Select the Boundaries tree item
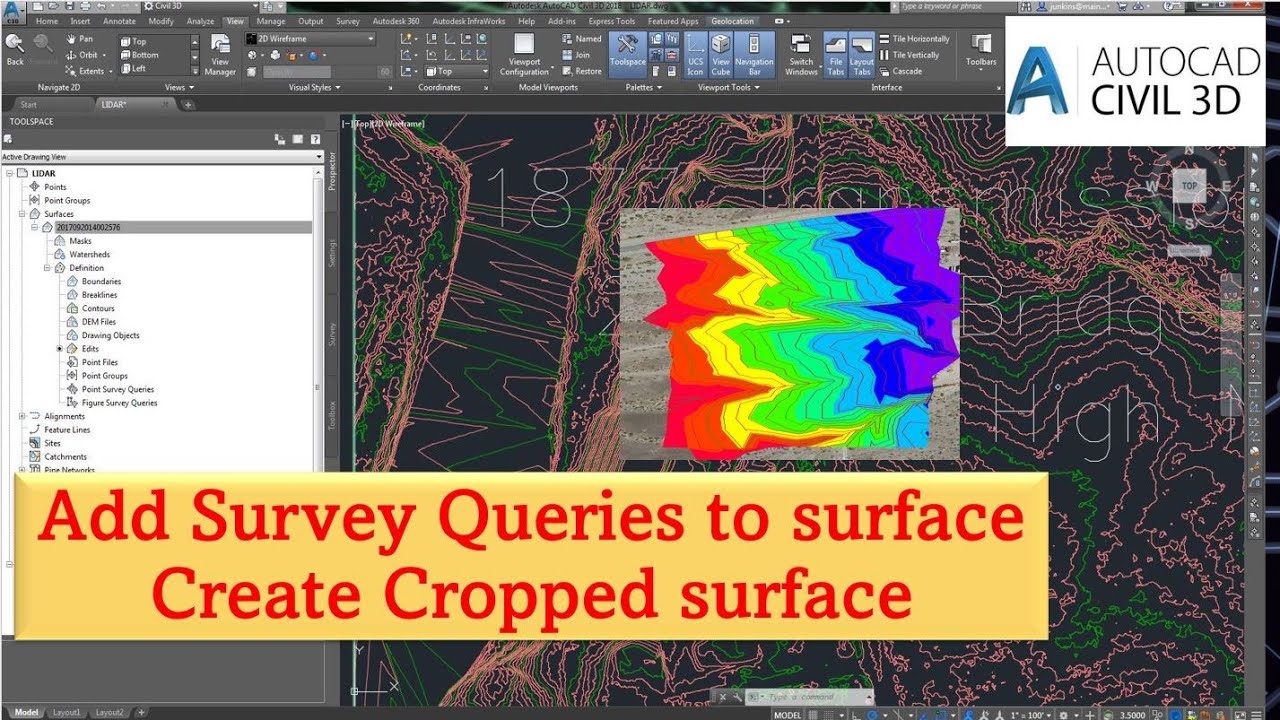 coord(101,281)
